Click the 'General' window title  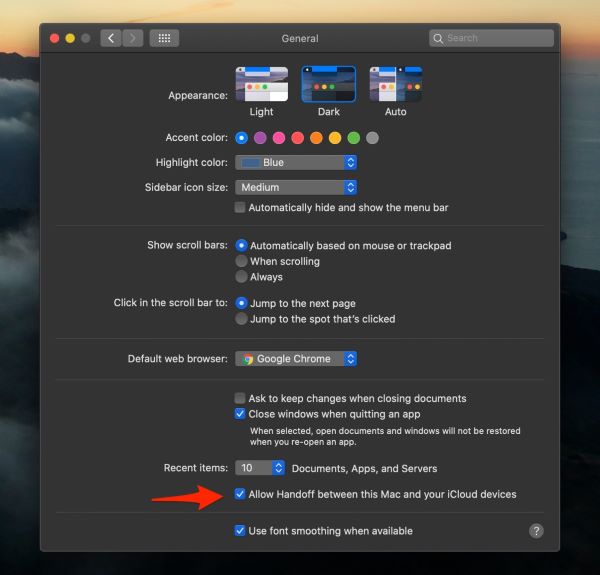click(300, 38)
